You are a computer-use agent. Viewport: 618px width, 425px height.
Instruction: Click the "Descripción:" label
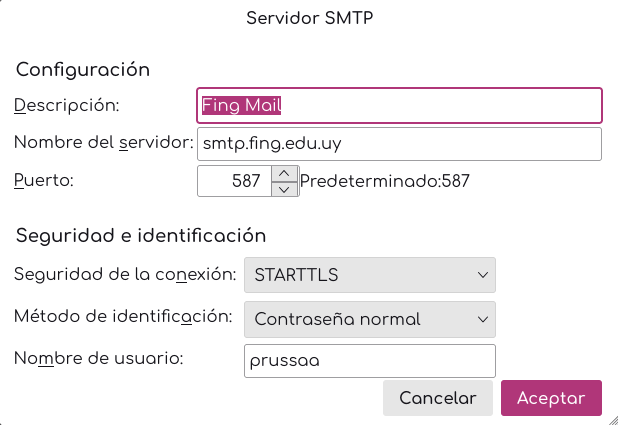click(67, 104)
